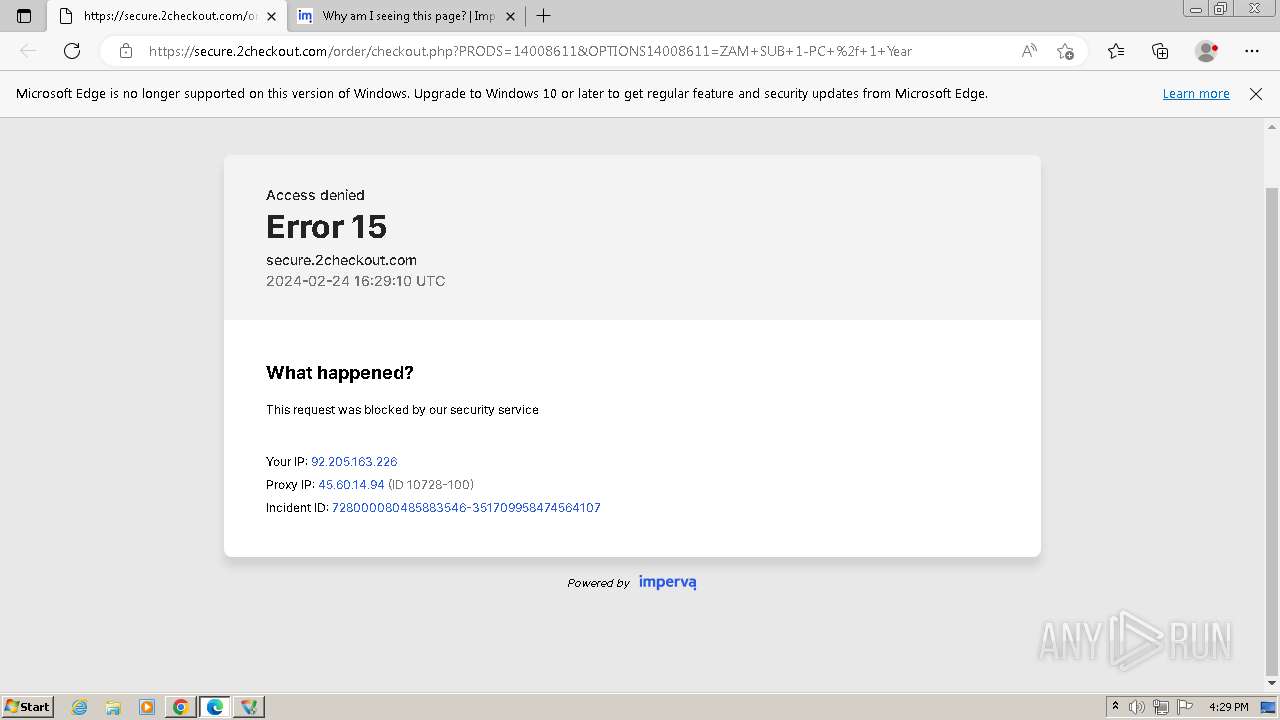Click the IP address 92.205.163.226
Image resolution: width=1280 pixels, height=720 pixels.
coord(354,462)
